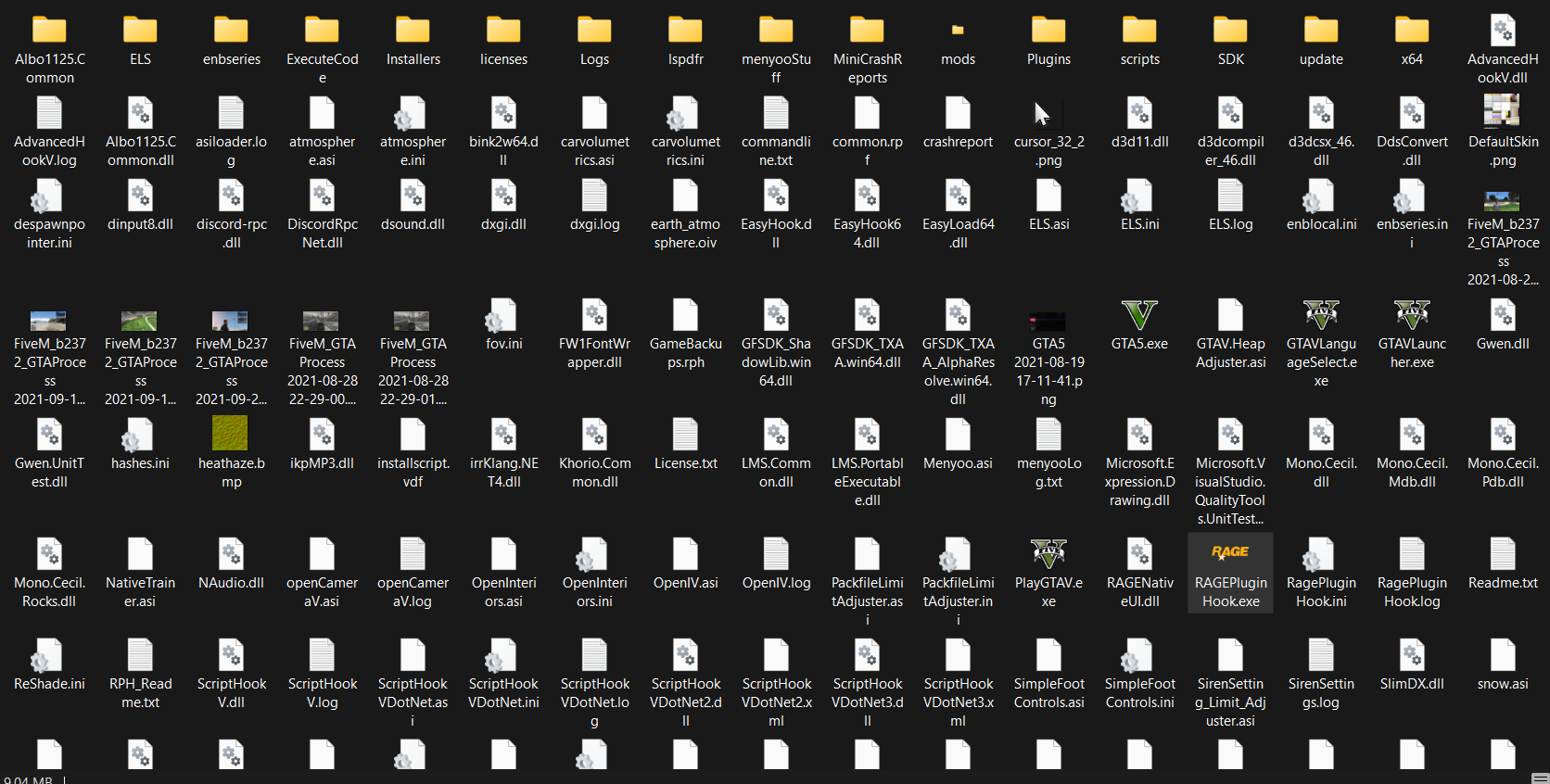The height and width of the screenshot is (784, 1550).
Task: Open the SDK folder icon
Action: point(1231,30)
